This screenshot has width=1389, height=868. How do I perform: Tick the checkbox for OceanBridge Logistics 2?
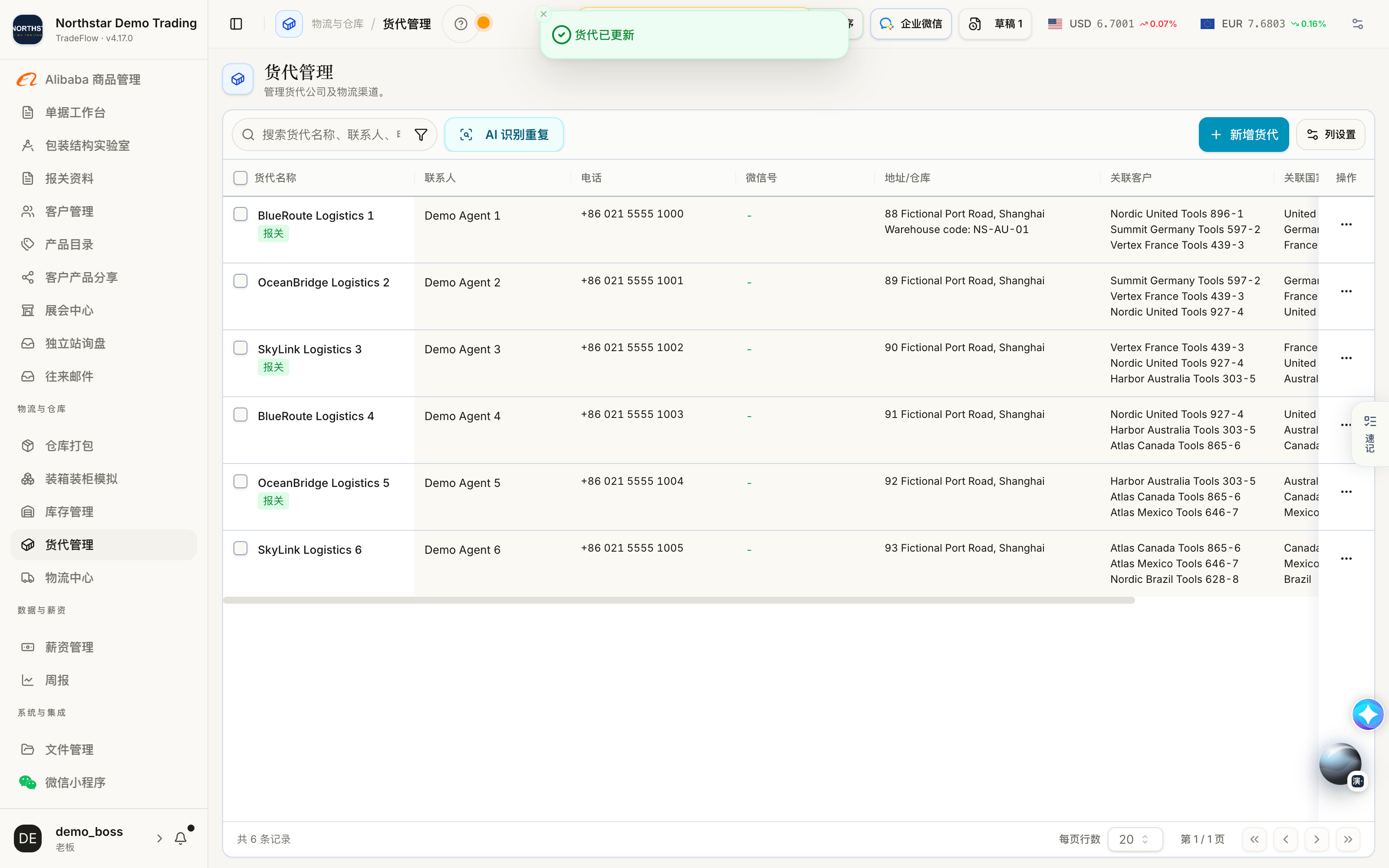pyautogui.click(x=240, y=281)
